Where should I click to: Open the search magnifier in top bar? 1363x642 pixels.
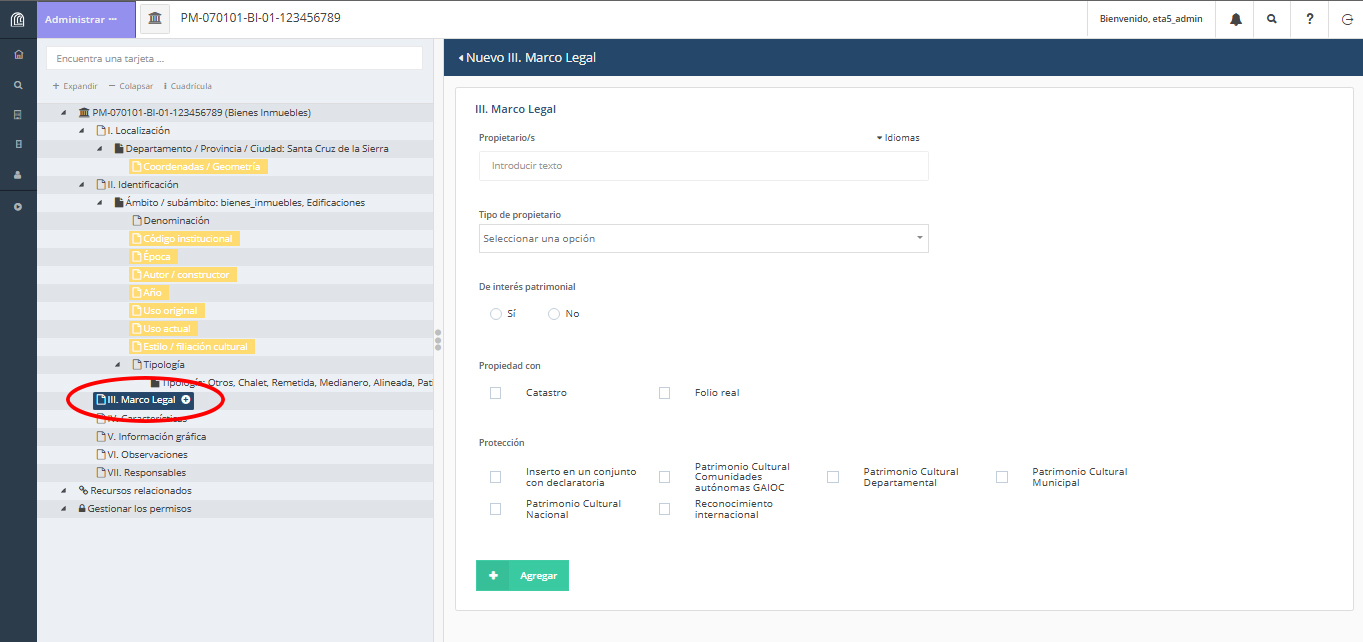tap(1272, 19)
